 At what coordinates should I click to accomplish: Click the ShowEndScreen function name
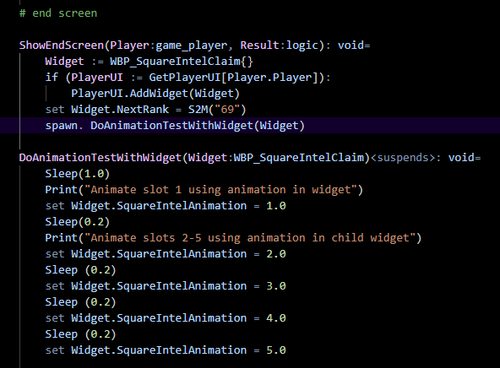62,45
